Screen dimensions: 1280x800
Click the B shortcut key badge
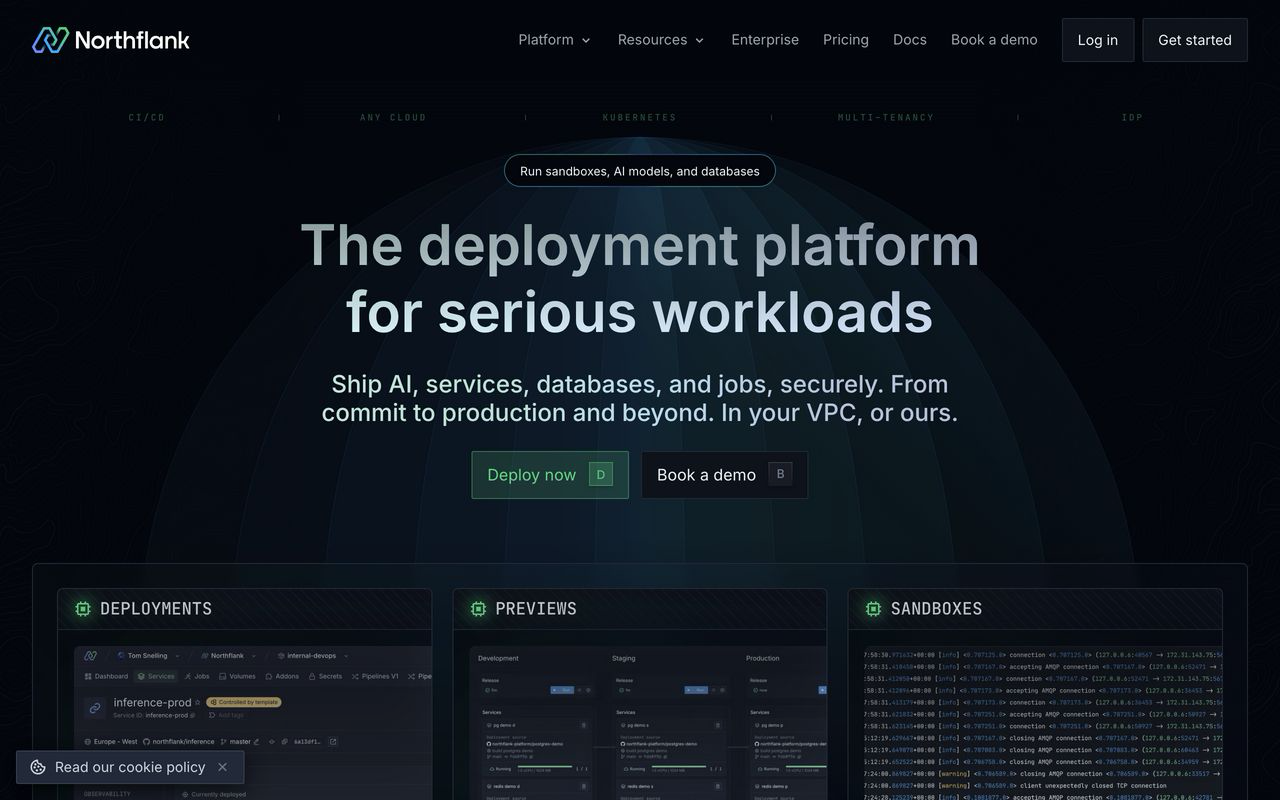[781, 474]
